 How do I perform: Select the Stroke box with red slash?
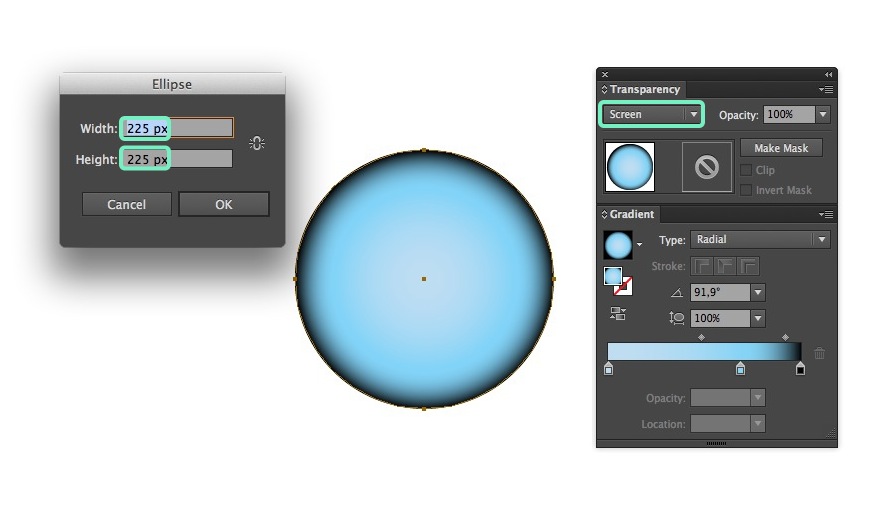pos(623,287)
